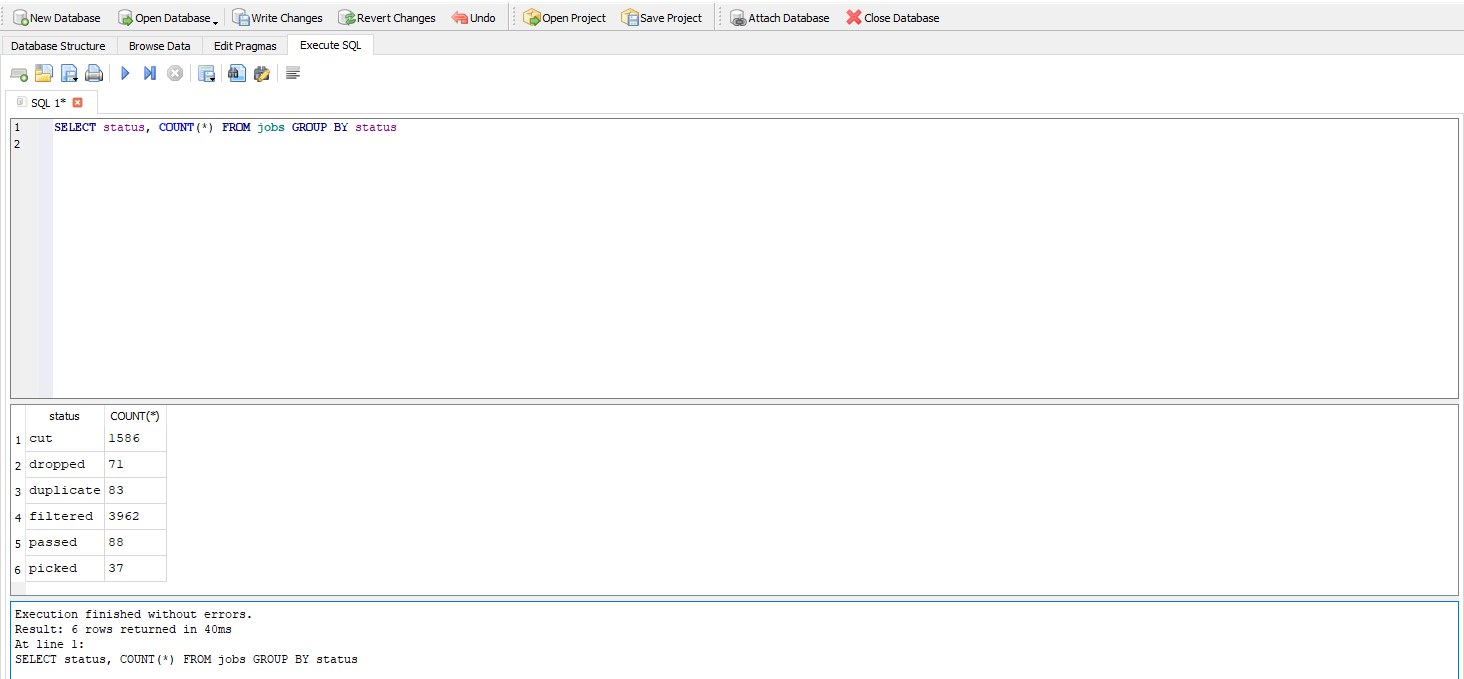This screenshot has height=679, width=1464.
Task: Click Close Database button
Action: [x=893, y=17]
